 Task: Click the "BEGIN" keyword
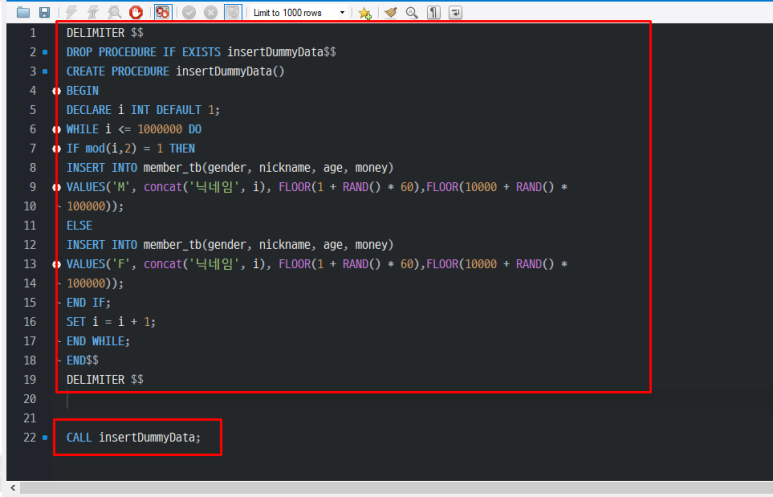82,91
